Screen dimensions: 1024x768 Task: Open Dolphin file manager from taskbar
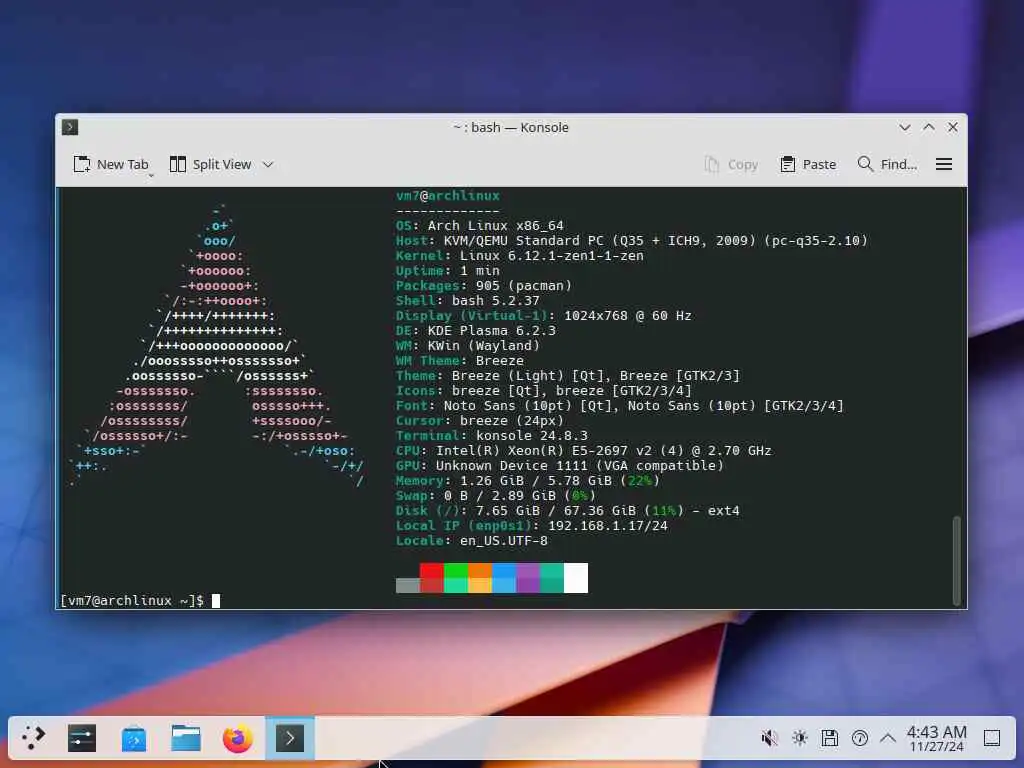[186, 738]
